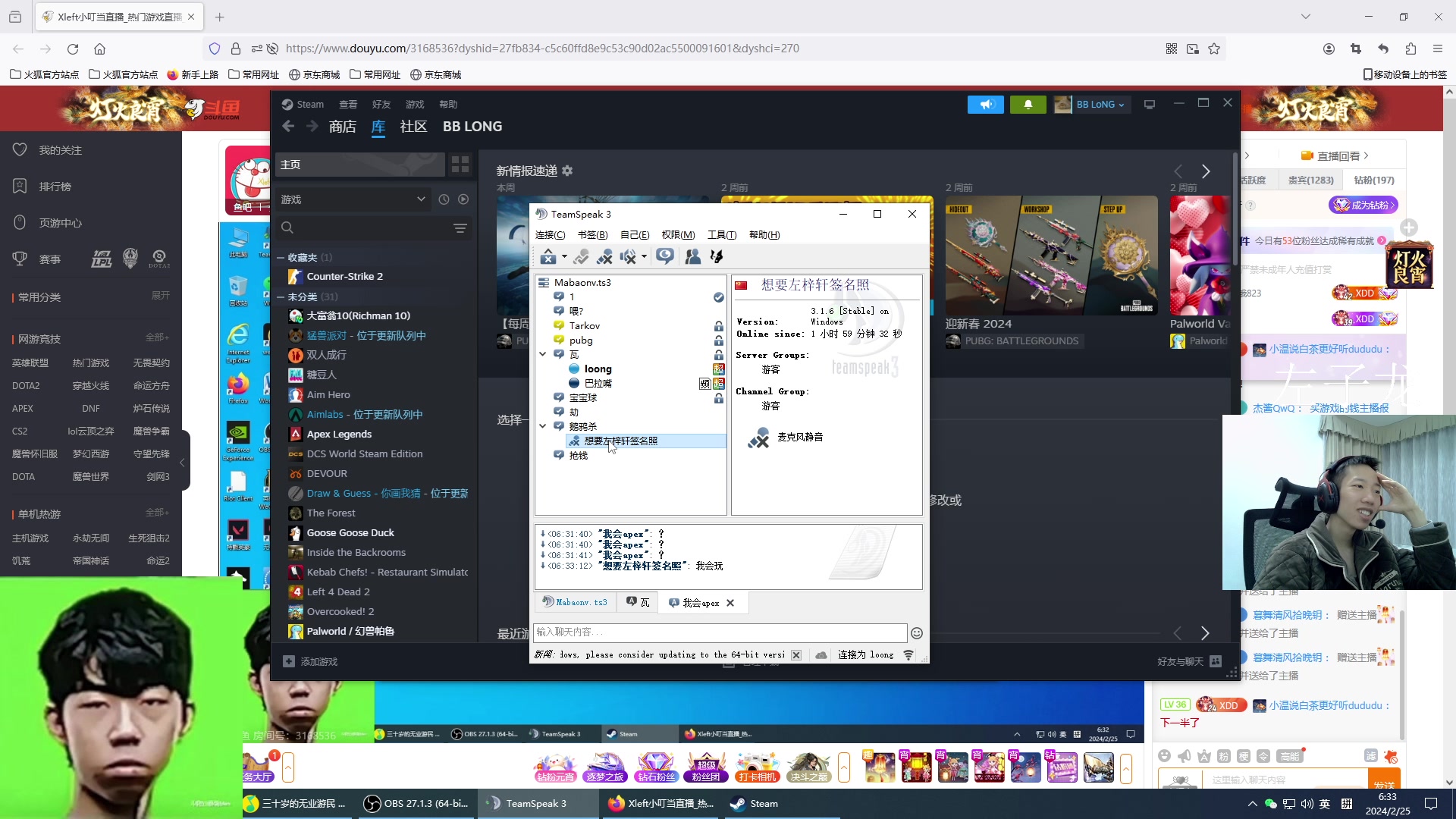Collapse the 瓦 channel in TeamSpeak tree
The image size is (1456, 819).
click(x=543, y=354)
